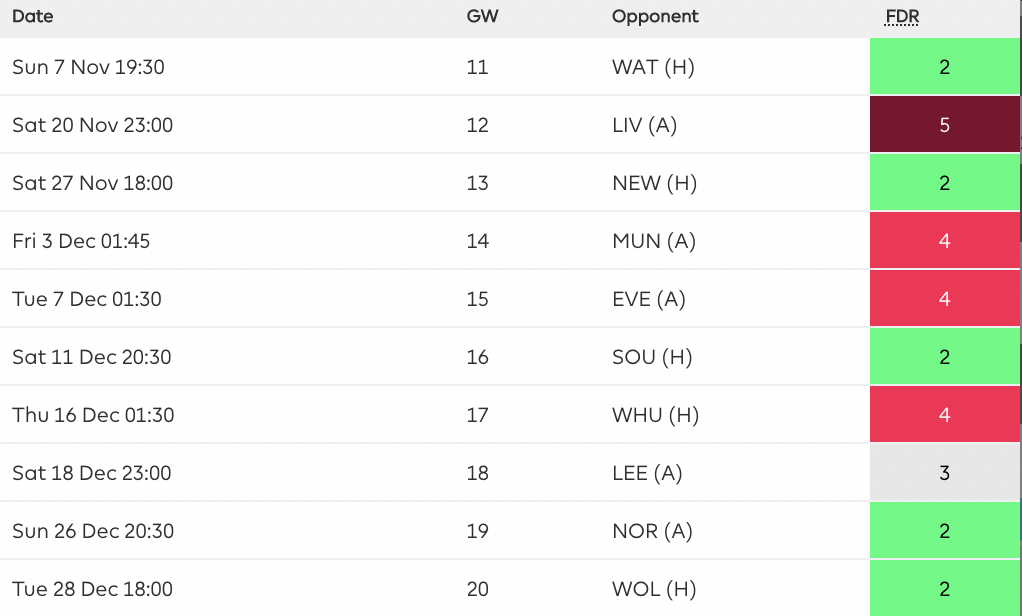Select the LEE (A) opponent entry

pyautogui.click(x=647, y=473)
